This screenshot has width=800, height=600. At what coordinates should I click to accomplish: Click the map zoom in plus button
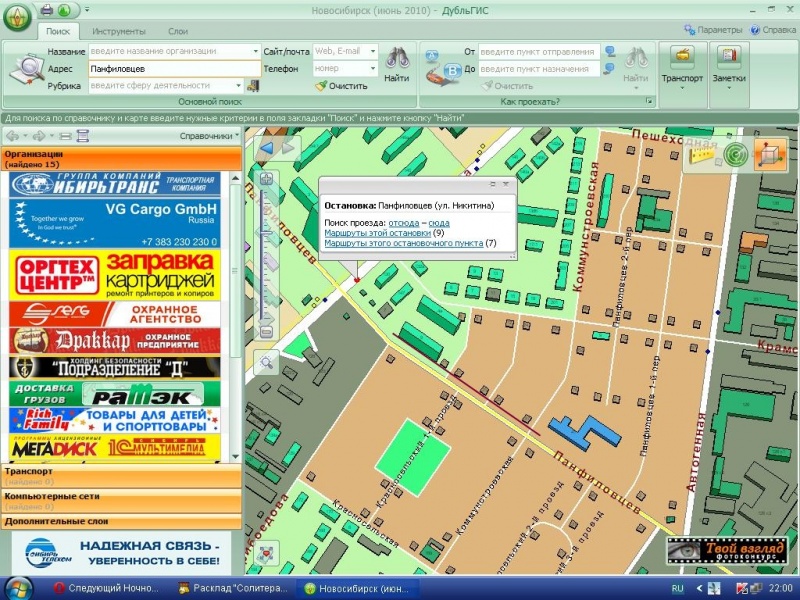tap(266, 179)
